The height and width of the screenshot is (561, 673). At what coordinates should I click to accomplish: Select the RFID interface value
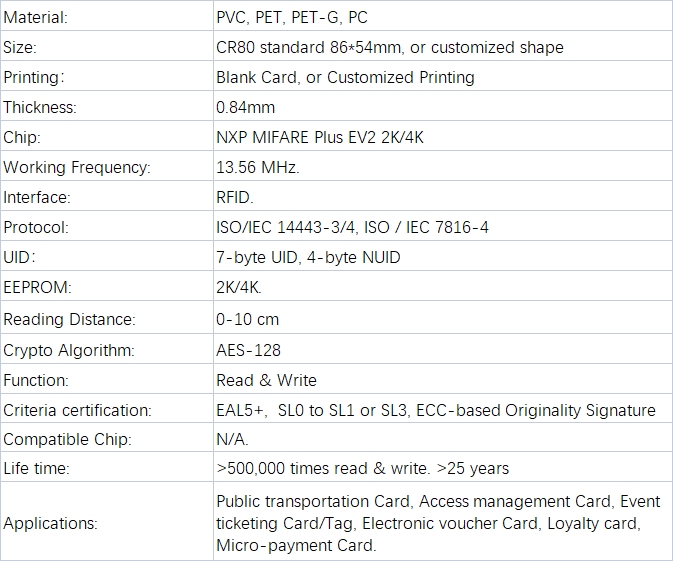pyautogui.click(x=235, y=197)
